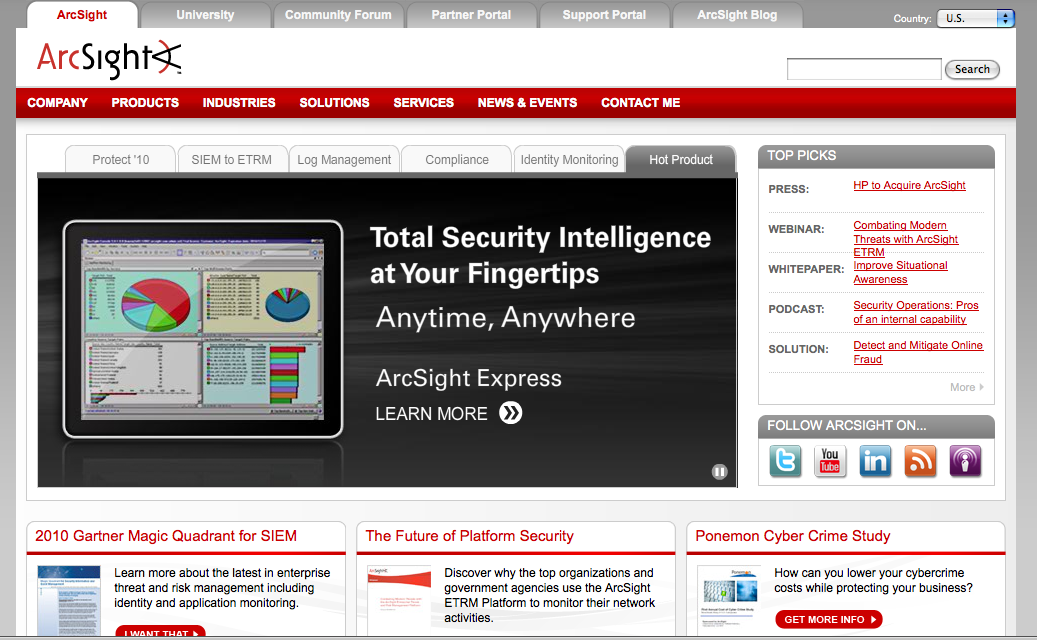Click the LEARN MORE banner text

[431, 414]
